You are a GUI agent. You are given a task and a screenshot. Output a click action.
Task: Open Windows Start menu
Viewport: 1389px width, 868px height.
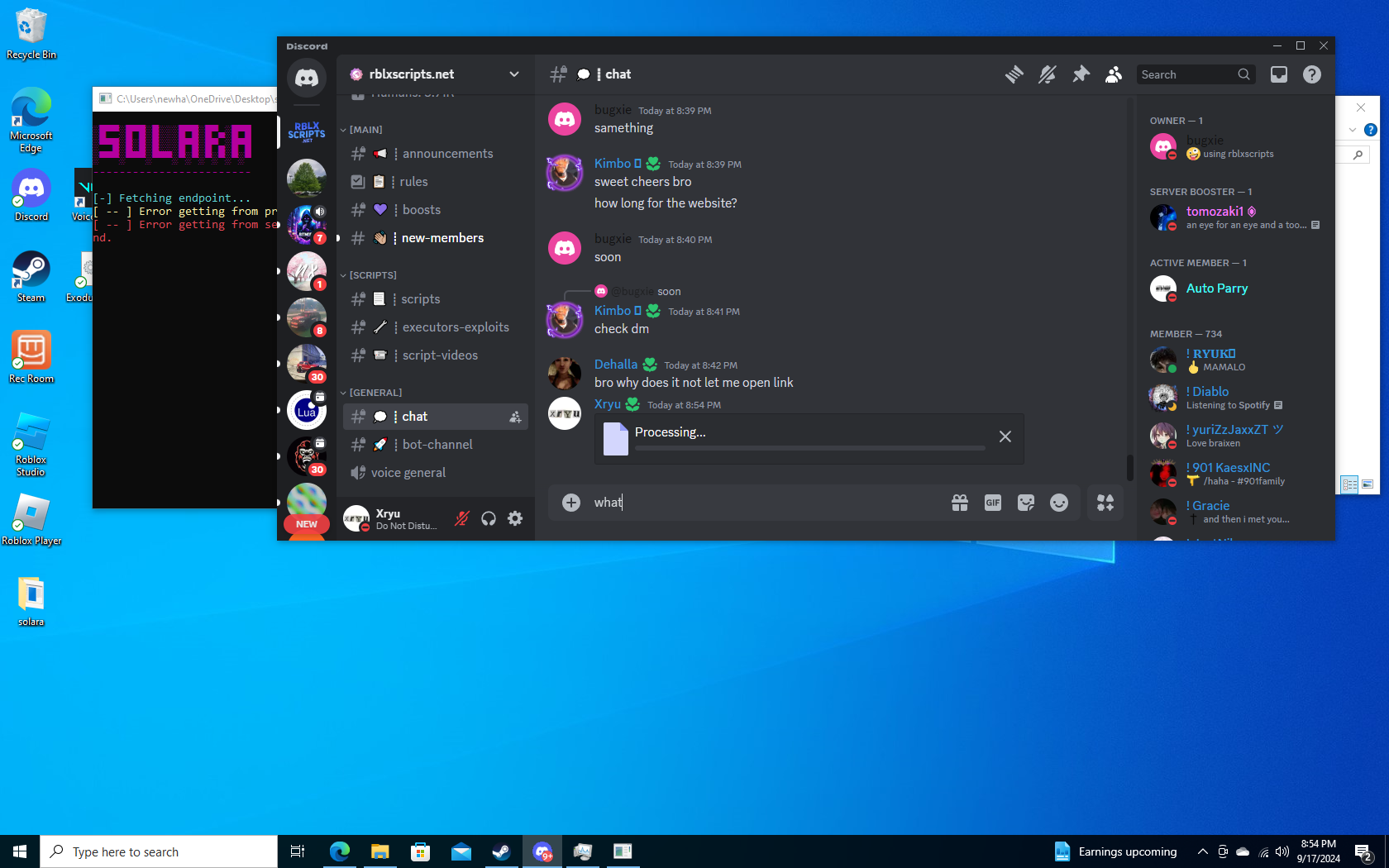[20, 851]
